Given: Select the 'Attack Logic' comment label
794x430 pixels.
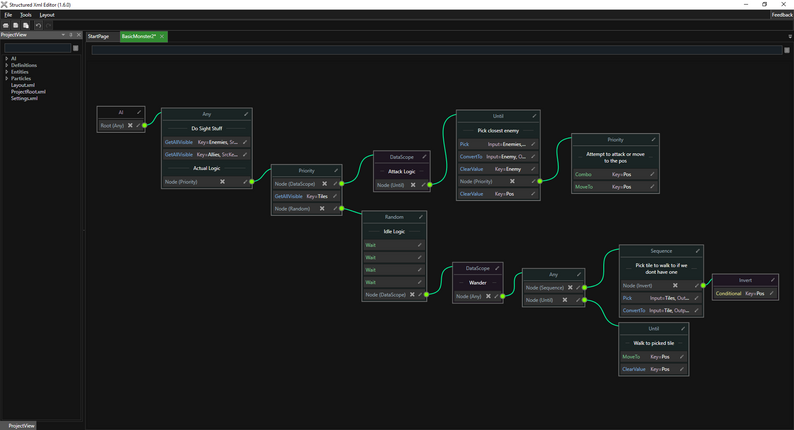Looking at the screenshot, I should [x=402, y=172].
